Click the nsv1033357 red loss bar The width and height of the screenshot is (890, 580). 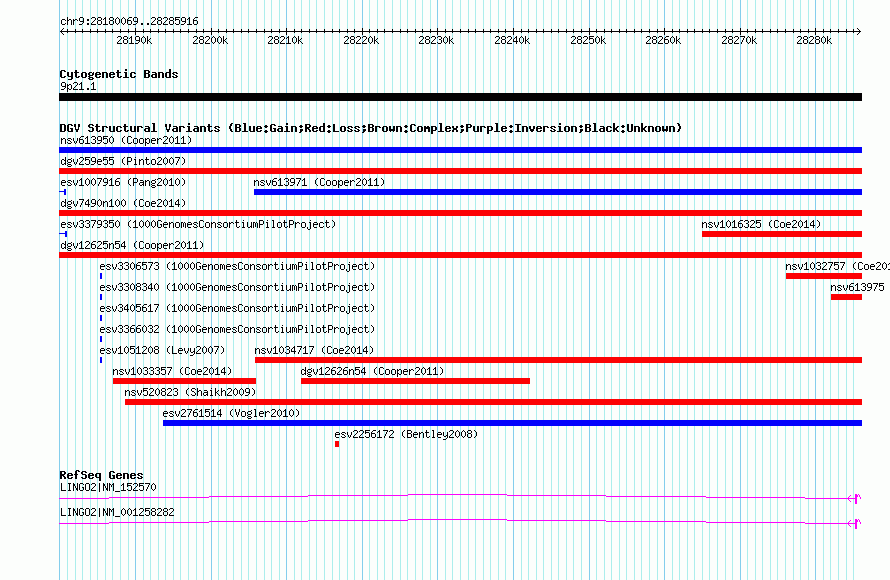pyautogui.click(x=184, y=381)
